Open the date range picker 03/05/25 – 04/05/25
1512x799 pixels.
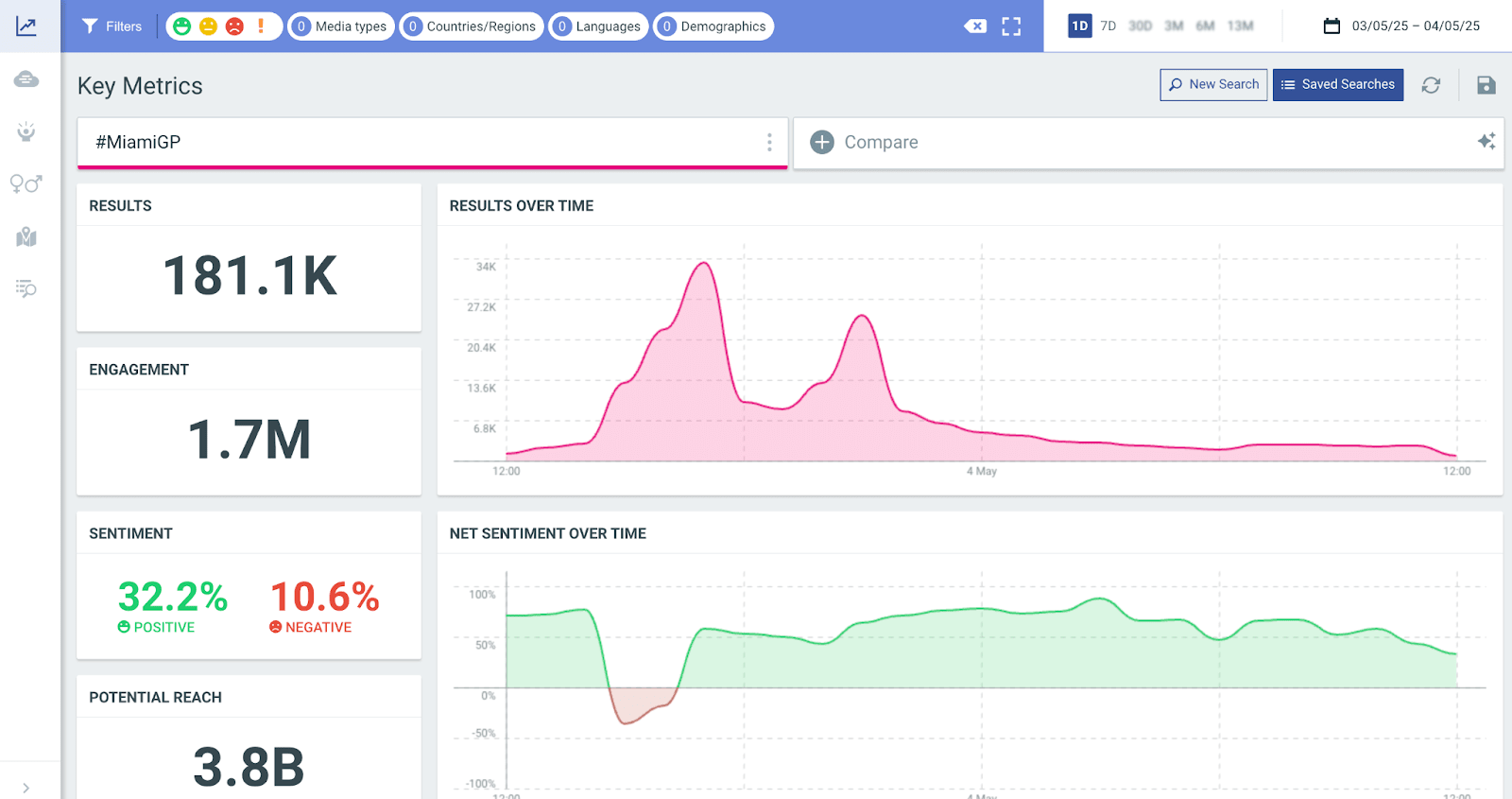coord(1402,26)
